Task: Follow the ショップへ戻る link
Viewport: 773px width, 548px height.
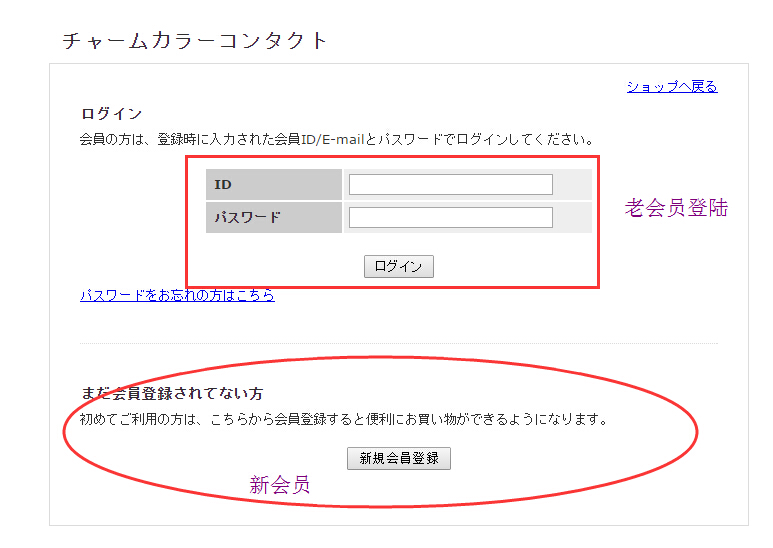Action: 671,87
